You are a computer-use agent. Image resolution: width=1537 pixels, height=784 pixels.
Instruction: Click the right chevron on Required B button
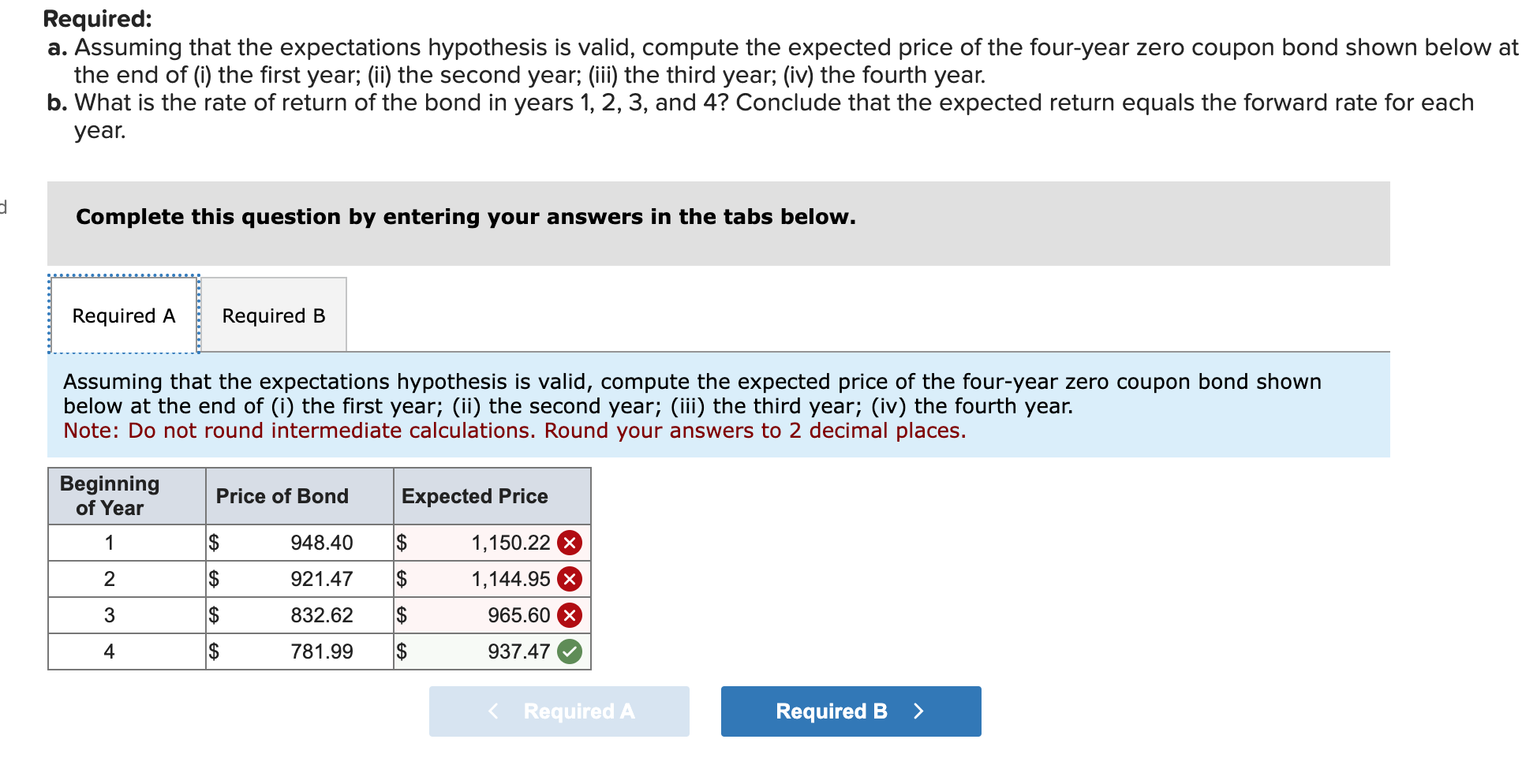[x=918, y=711]
